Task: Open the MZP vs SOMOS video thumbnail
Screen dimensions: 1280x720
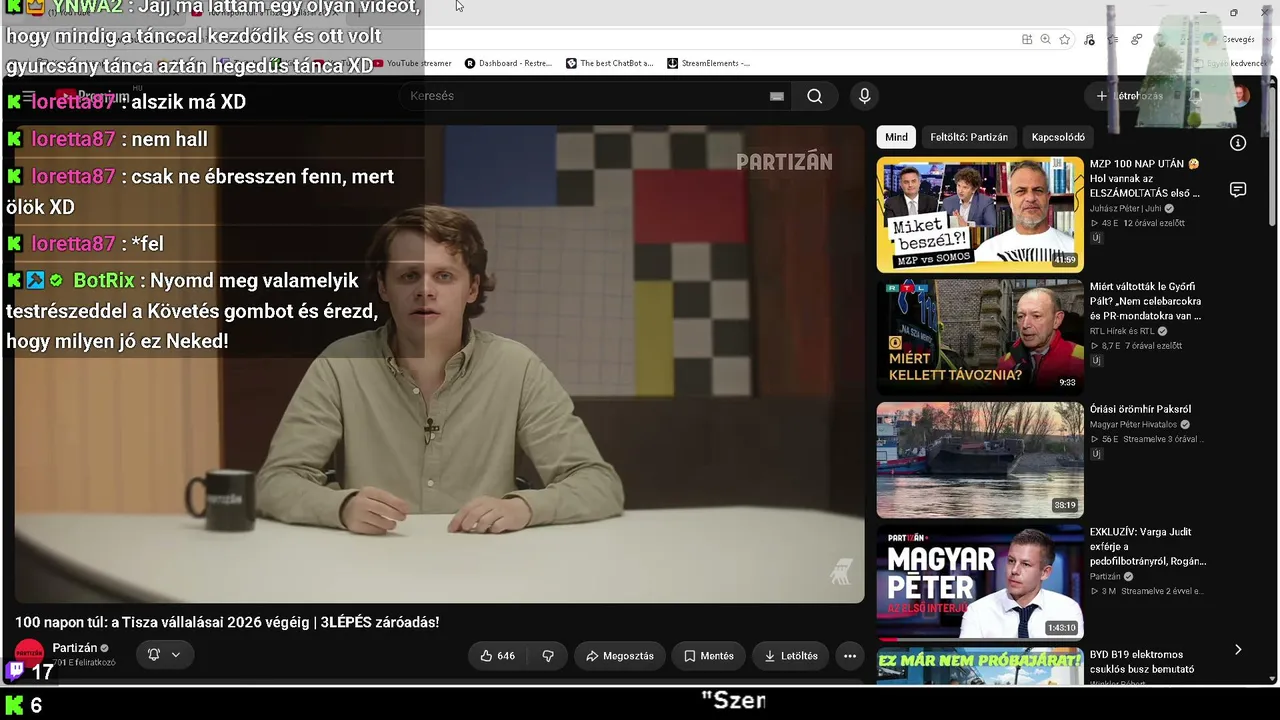Action: tap(980, 214)
